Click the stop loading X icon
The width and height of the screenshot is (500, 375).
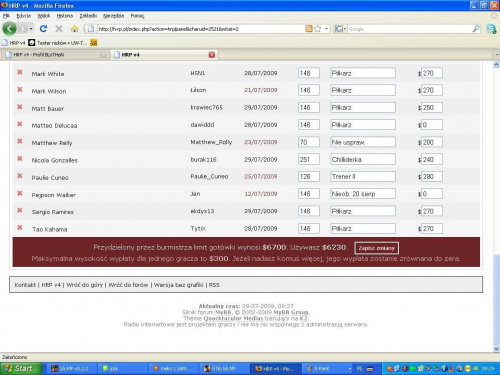59,29
